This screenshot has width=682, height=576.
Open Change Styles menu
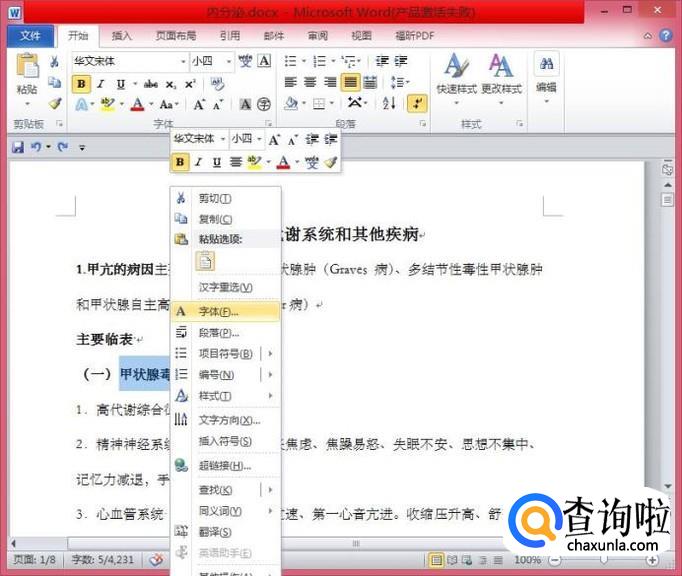(x=501, y=78)
